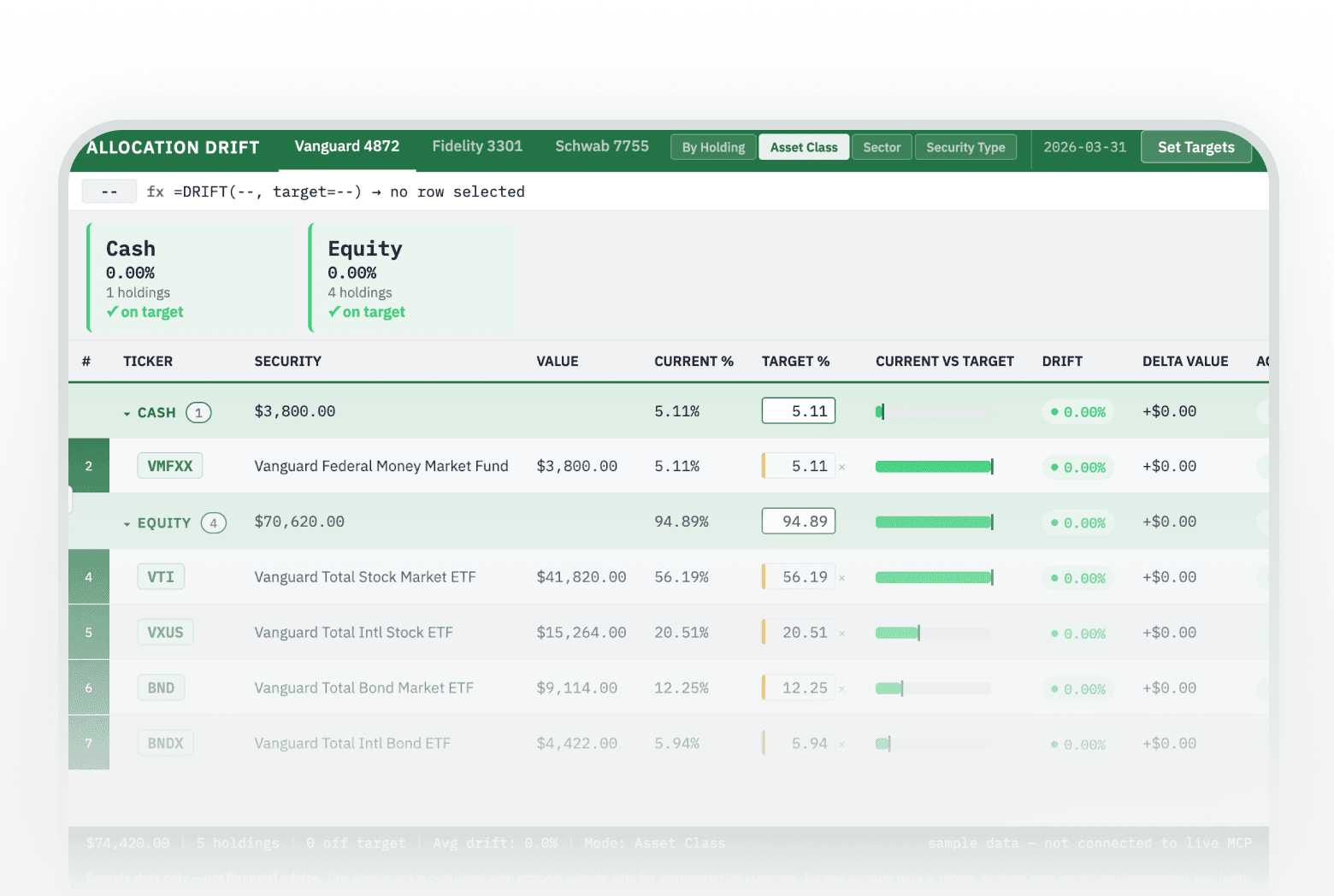Click the CASH holdings count badge
This screenshot has height=896, width=1334.
[x=198, y=413]
